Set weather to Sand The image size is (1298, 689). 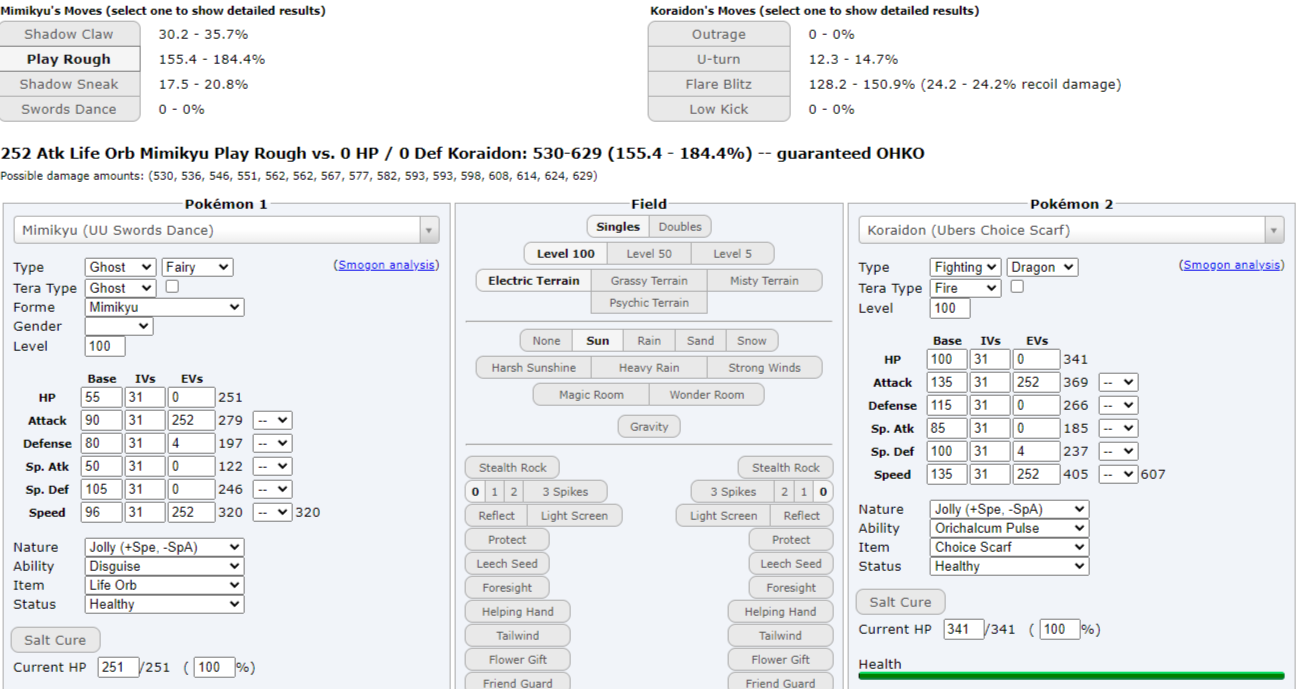coord(700,340)
